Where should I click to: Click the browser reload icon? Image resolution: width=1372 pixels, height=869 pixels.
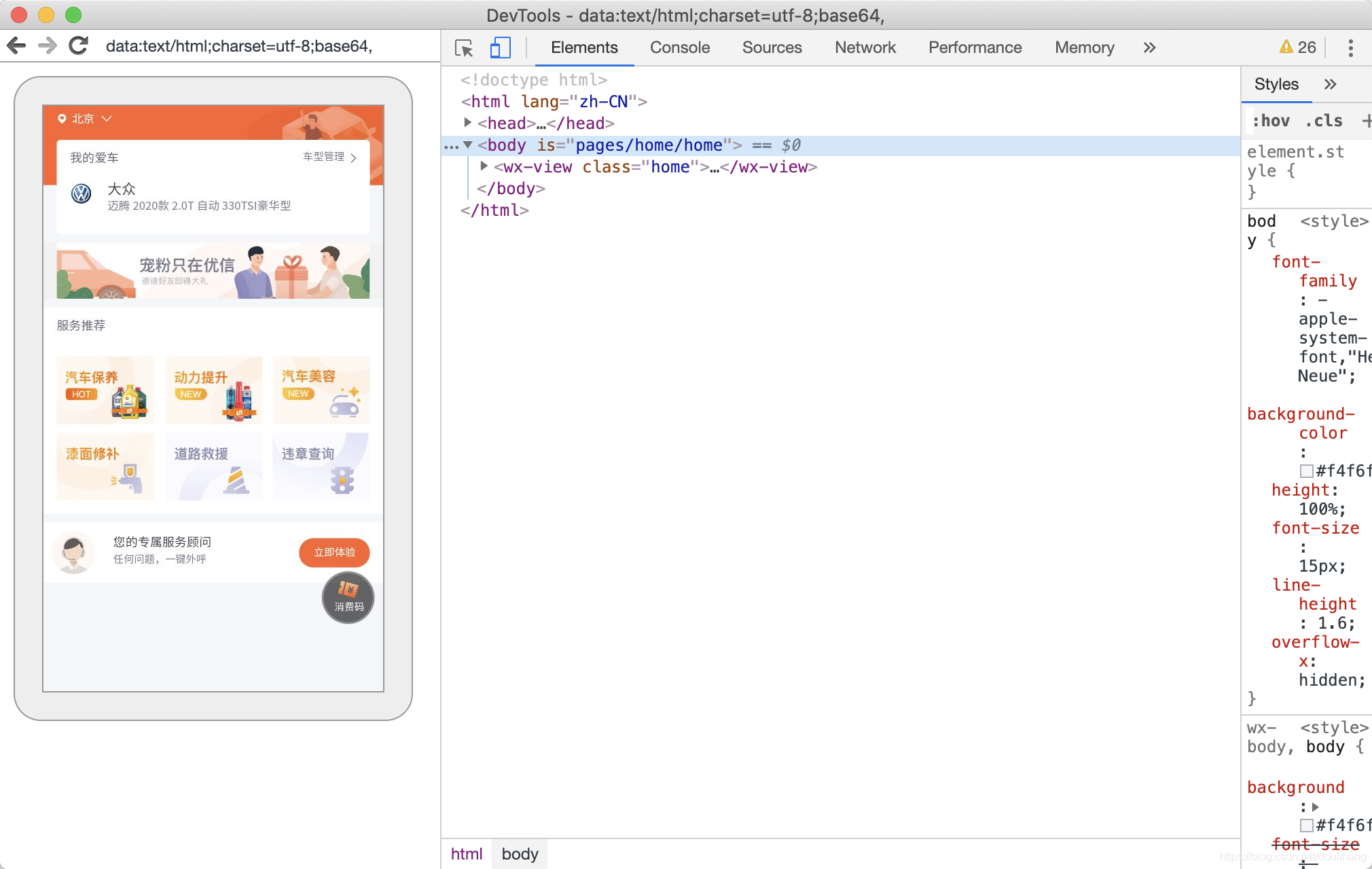click(79, 46)
